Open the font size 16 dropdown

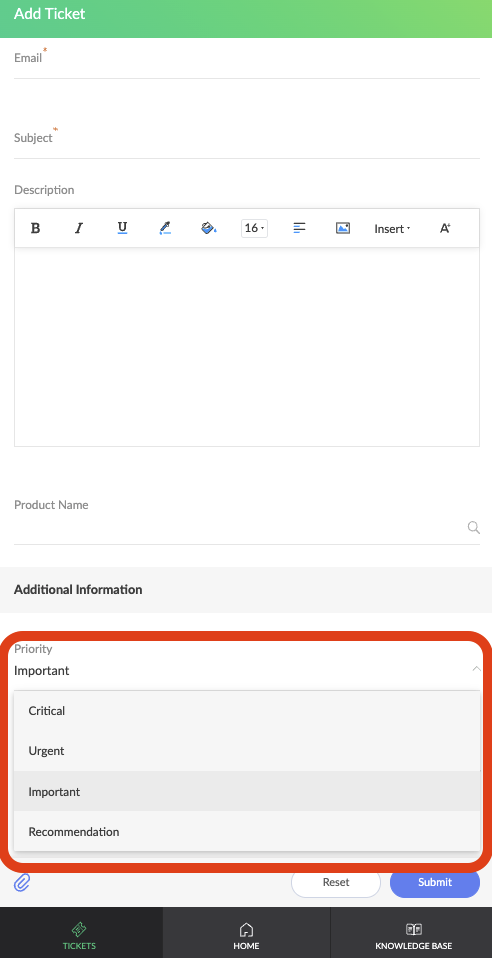[x=254, y=229]
